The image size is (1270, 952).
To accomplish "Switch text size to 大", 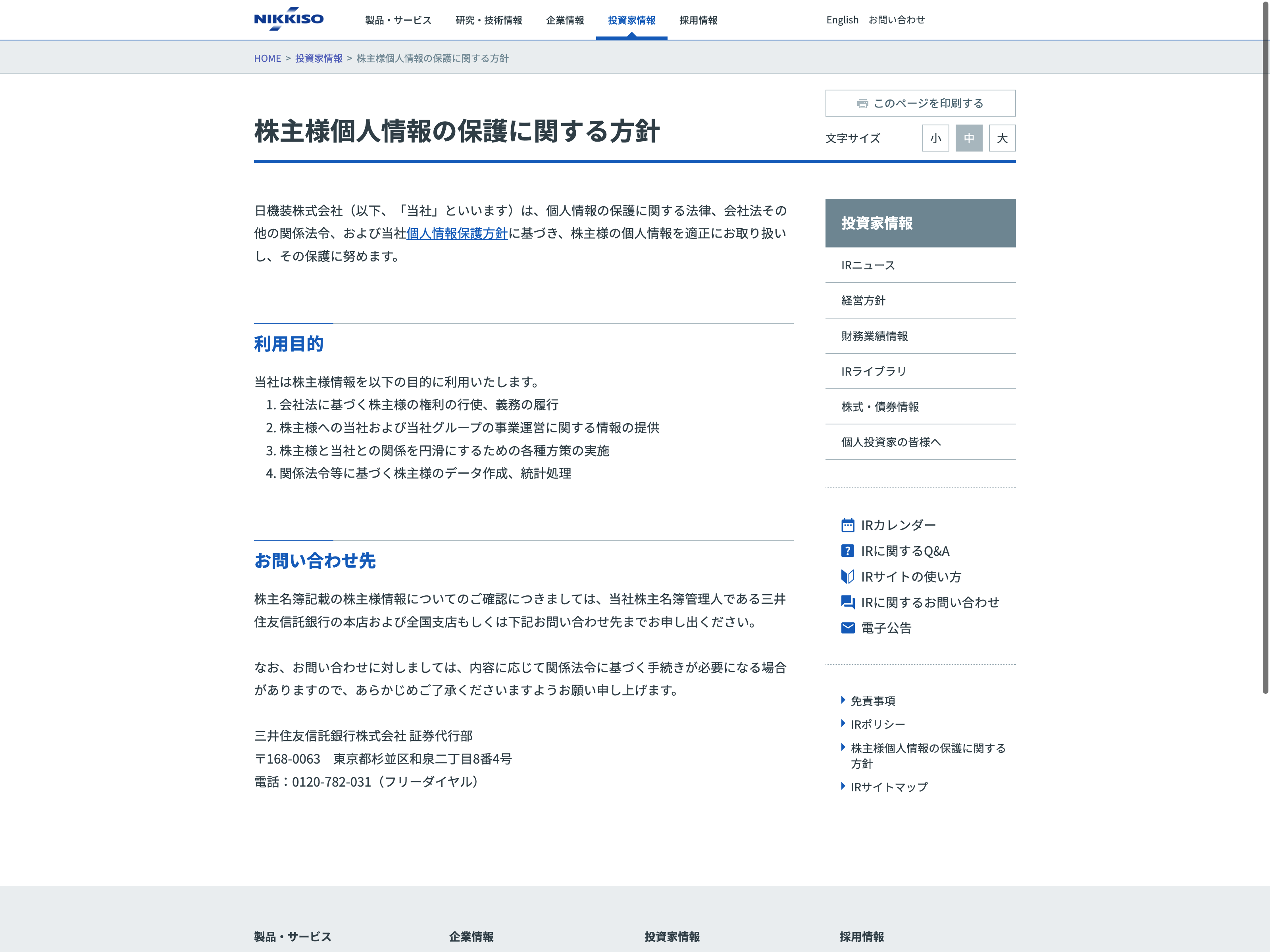I will click(1002, 138).
